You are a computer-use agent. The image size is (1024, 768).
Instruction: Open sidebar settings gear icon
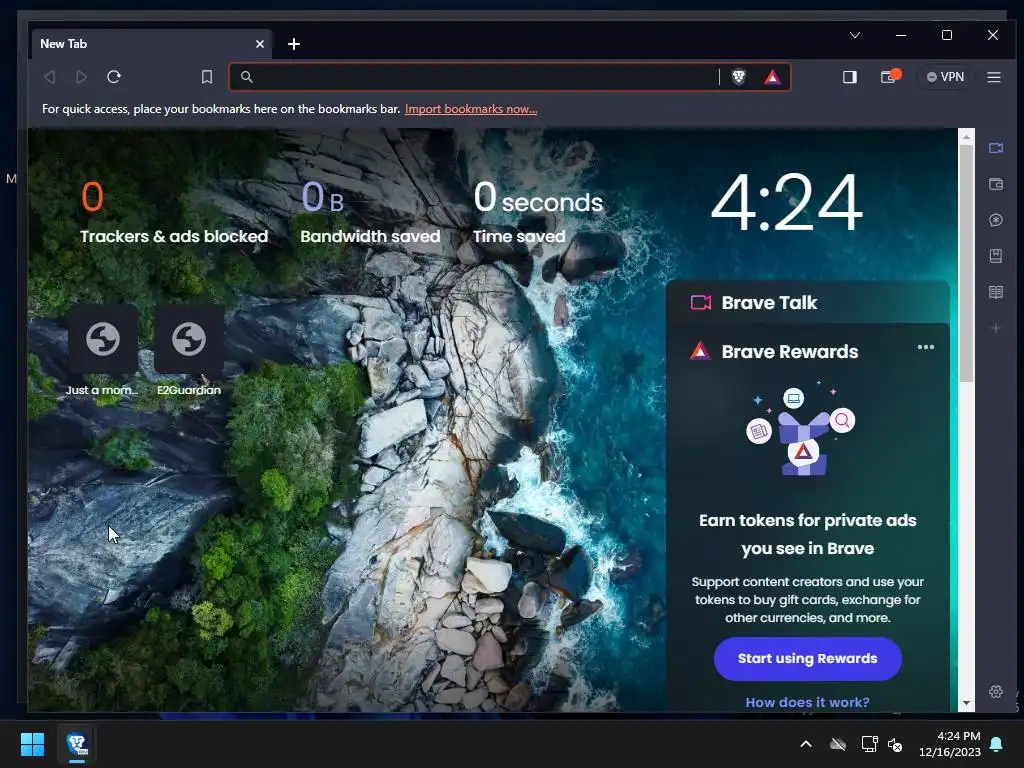(x=996, y=692)
